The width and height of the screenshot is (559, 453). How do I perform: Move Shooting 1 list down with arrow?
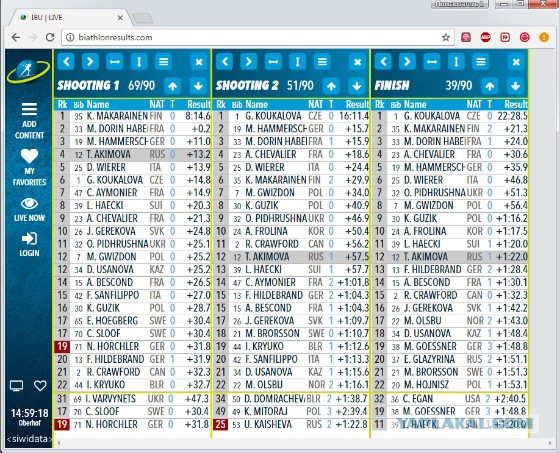(198, 86)
